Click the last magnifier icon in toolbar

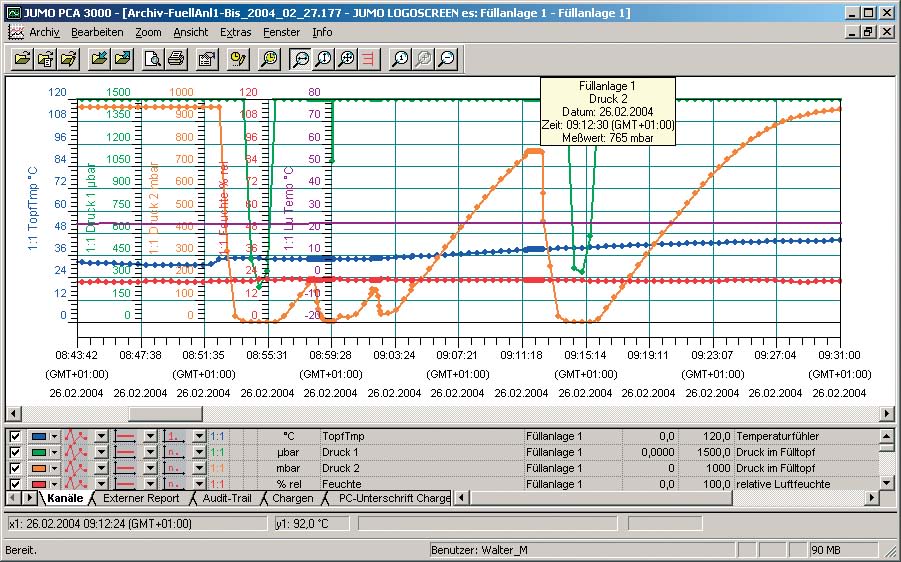[x=446, y=59]
